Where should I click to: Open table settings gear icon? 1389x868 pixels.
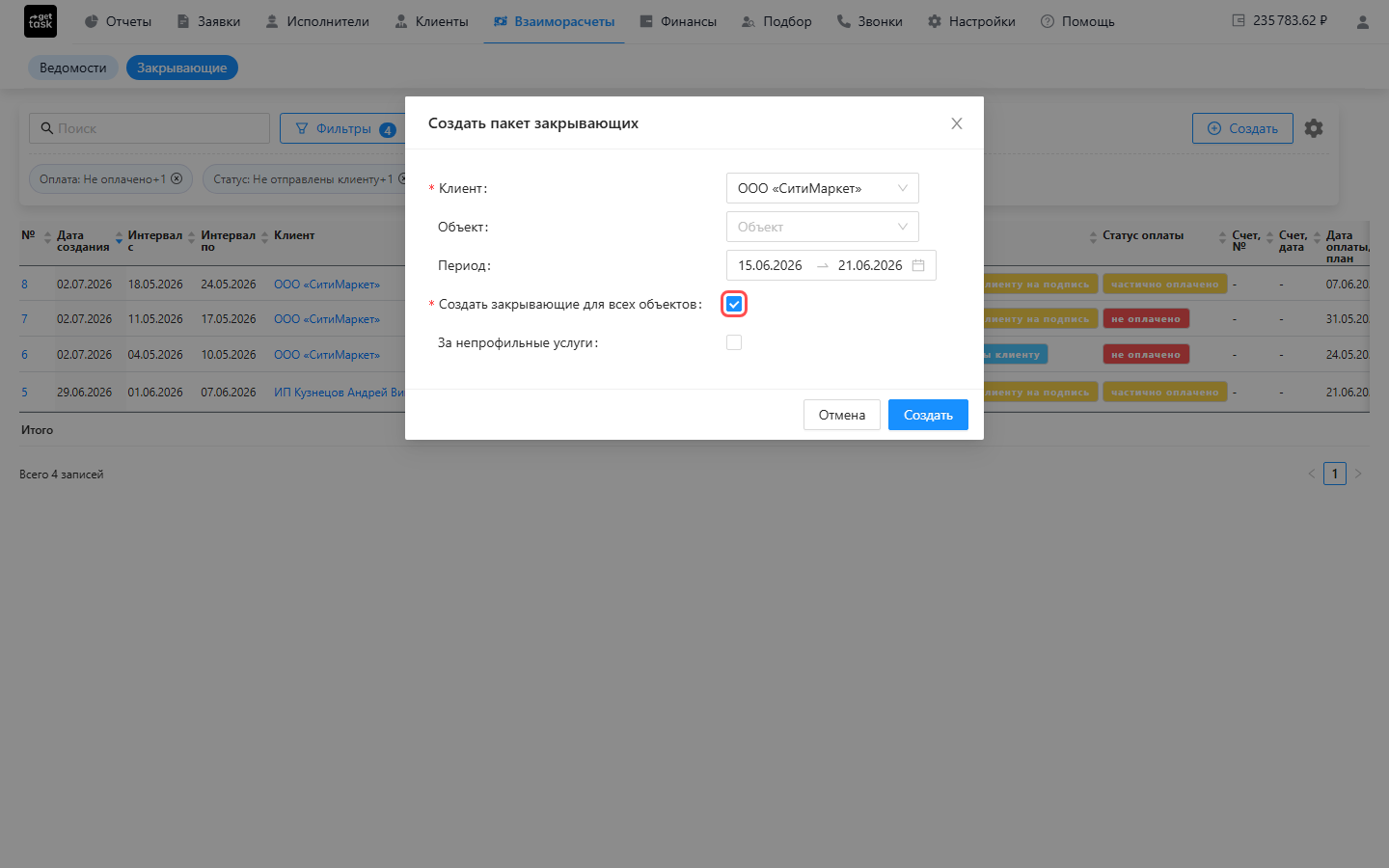(x=1314, y=128)
